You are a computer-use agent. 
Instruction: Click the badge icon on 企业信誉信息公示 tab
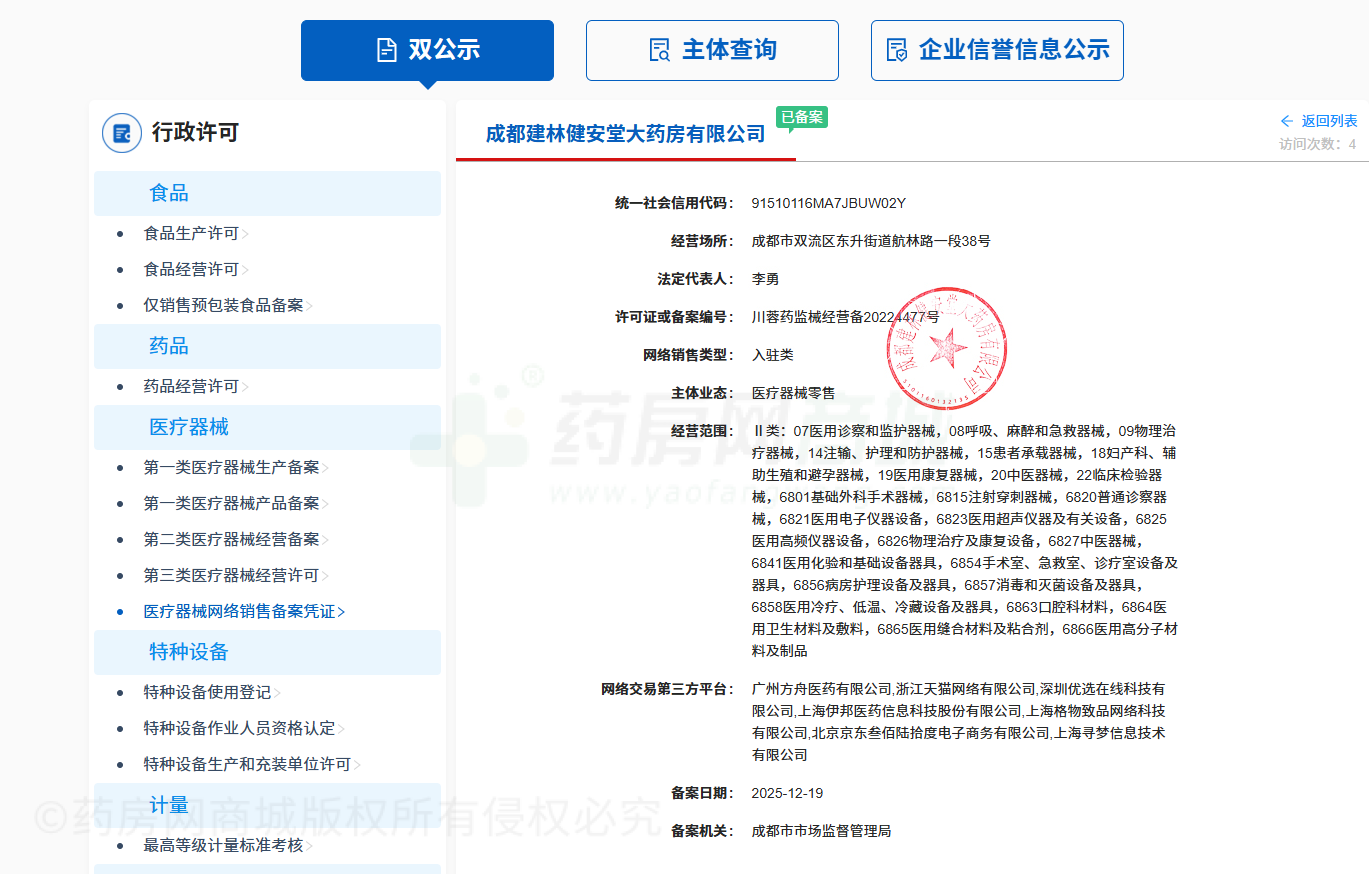click(896, 50)
